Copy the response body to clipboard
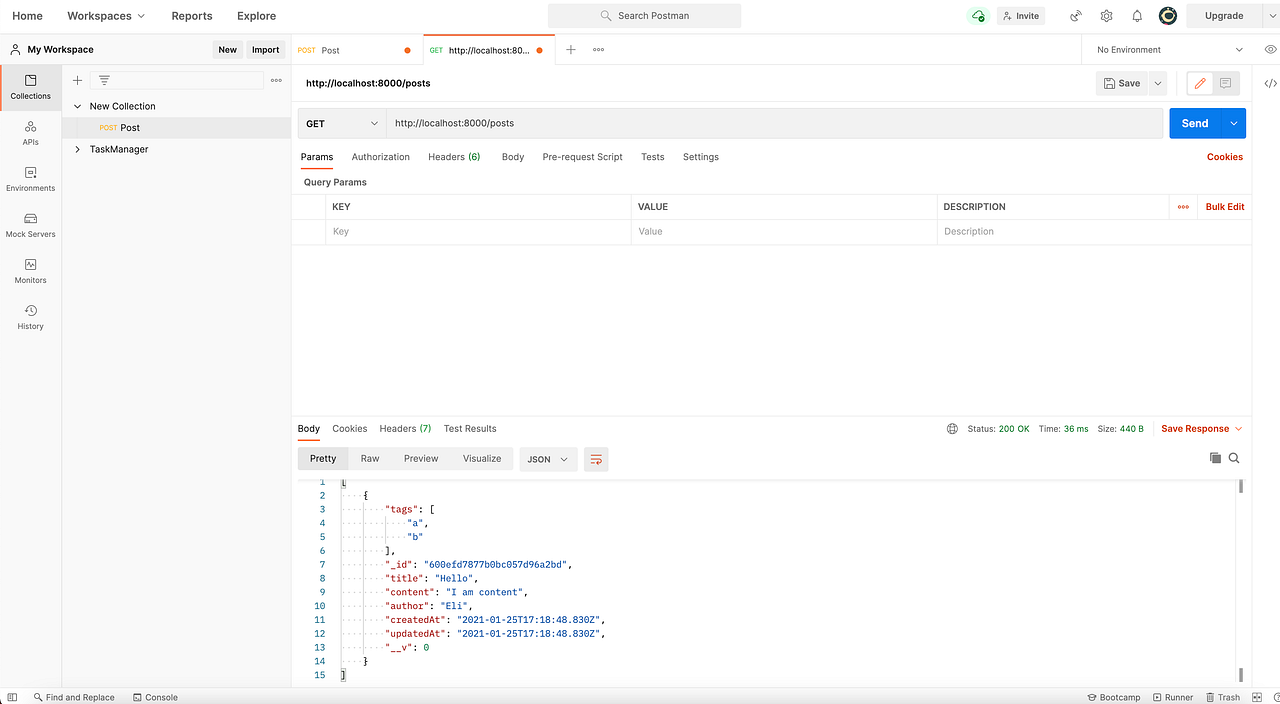This screenshot has height=704, width=1280. click(x=1215, y=458)
